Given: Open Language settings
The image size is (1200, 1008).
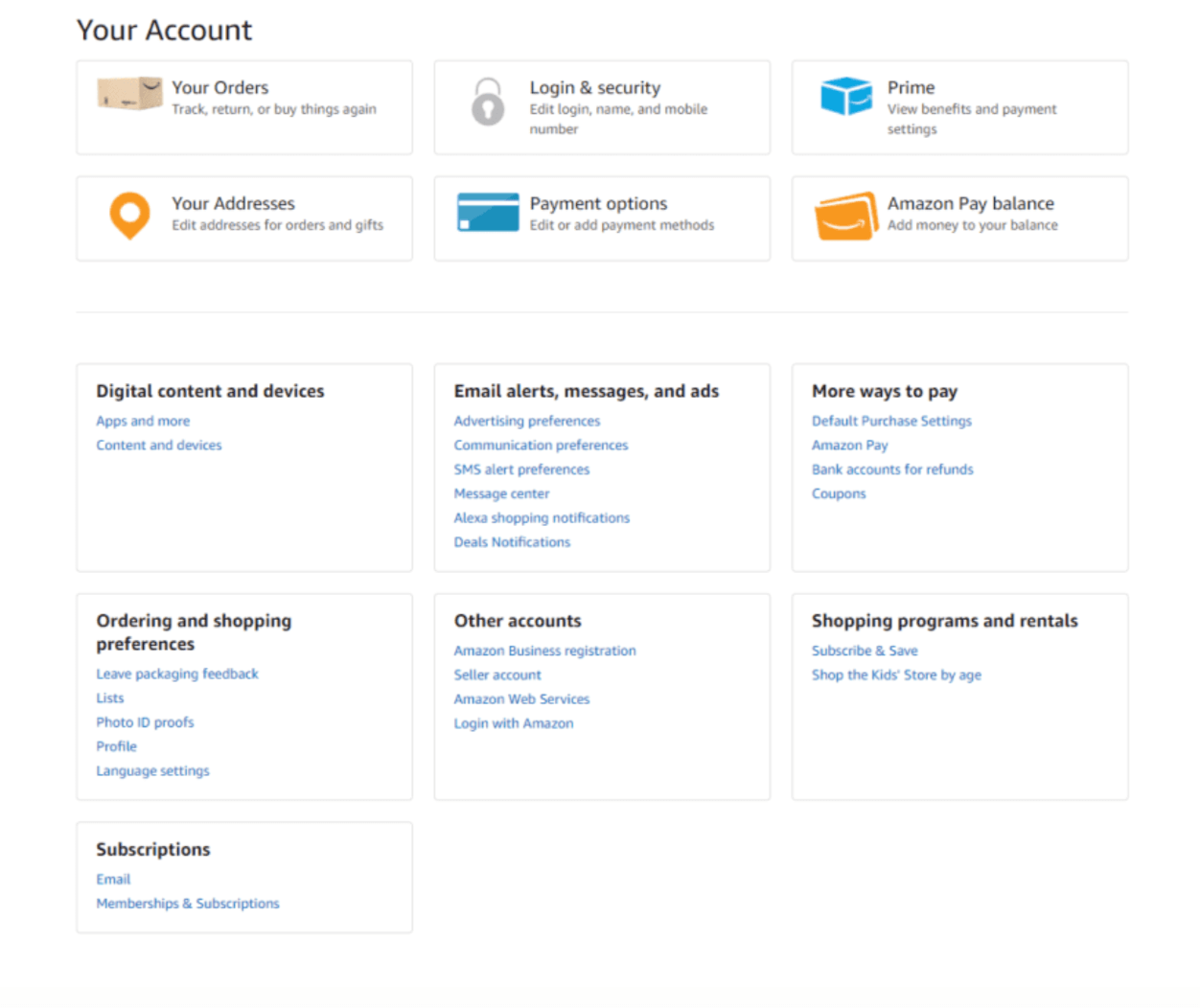Looking at the screenshot, I should tap(152, 770).
